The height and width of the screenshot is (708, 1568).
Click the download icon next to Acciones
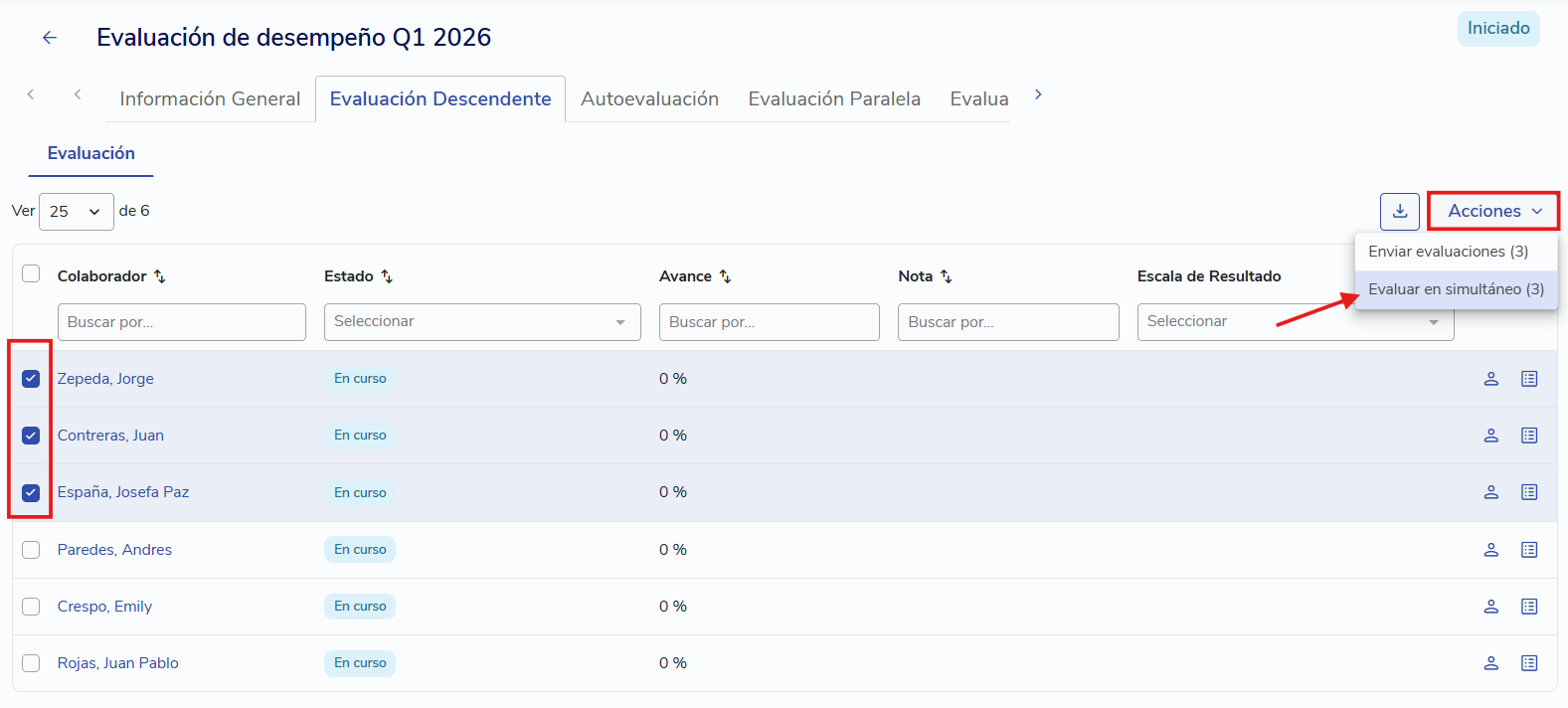coord(1399,211)
